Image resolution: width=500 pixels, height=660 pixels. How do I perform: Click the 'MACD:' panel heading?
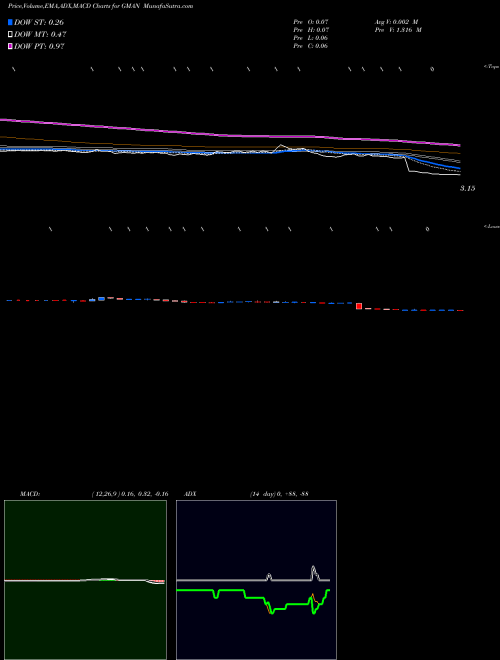(x=30, y=494)
